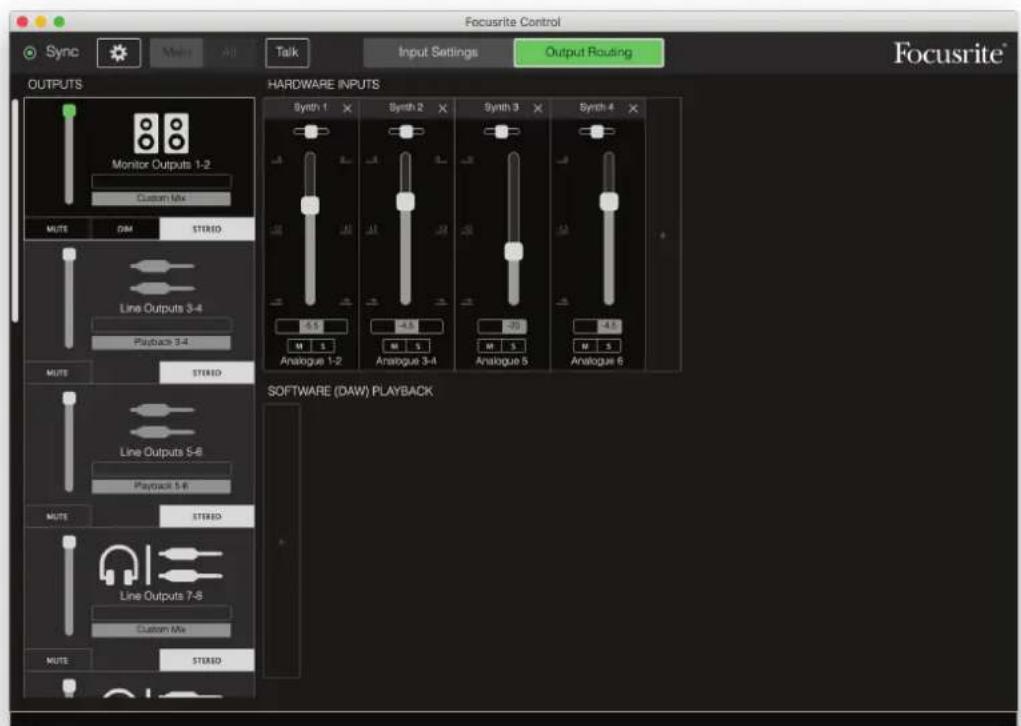This screenshot has height=726, width=1021.
Task: Click the Synth 1 level value box
Action: 311,326
